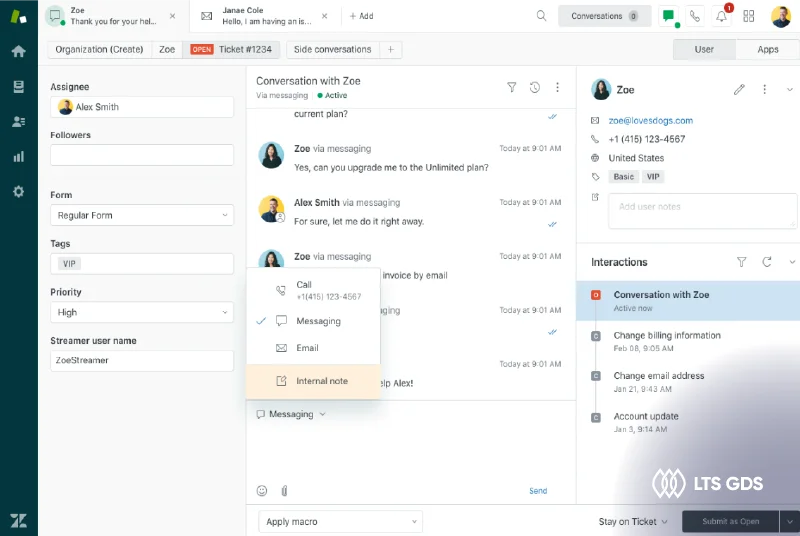Choose Email from the channel menu

point(307,348)
